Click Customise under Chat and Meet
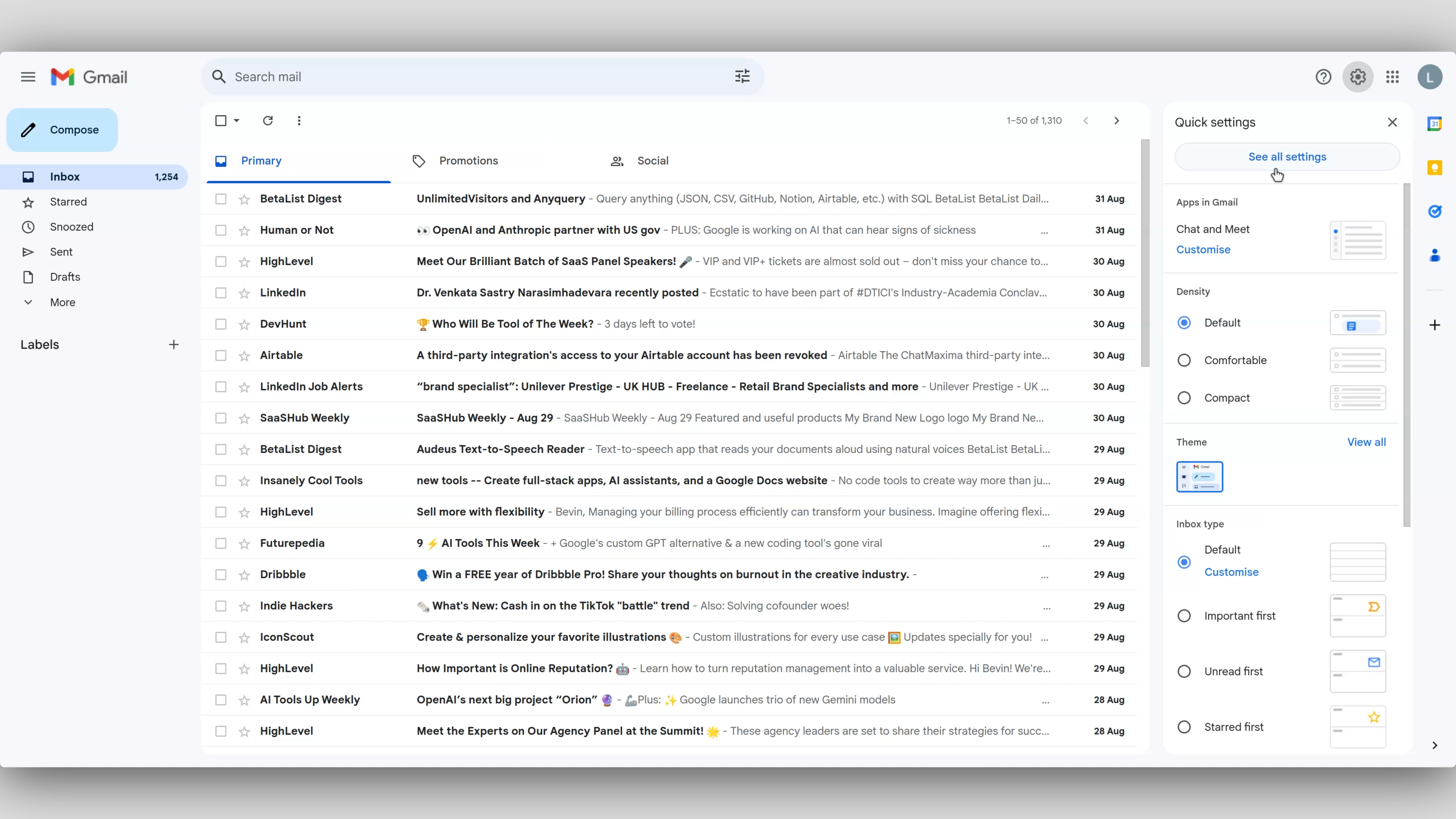The height and width of the screenshot is (819, 1456). 1203,249
